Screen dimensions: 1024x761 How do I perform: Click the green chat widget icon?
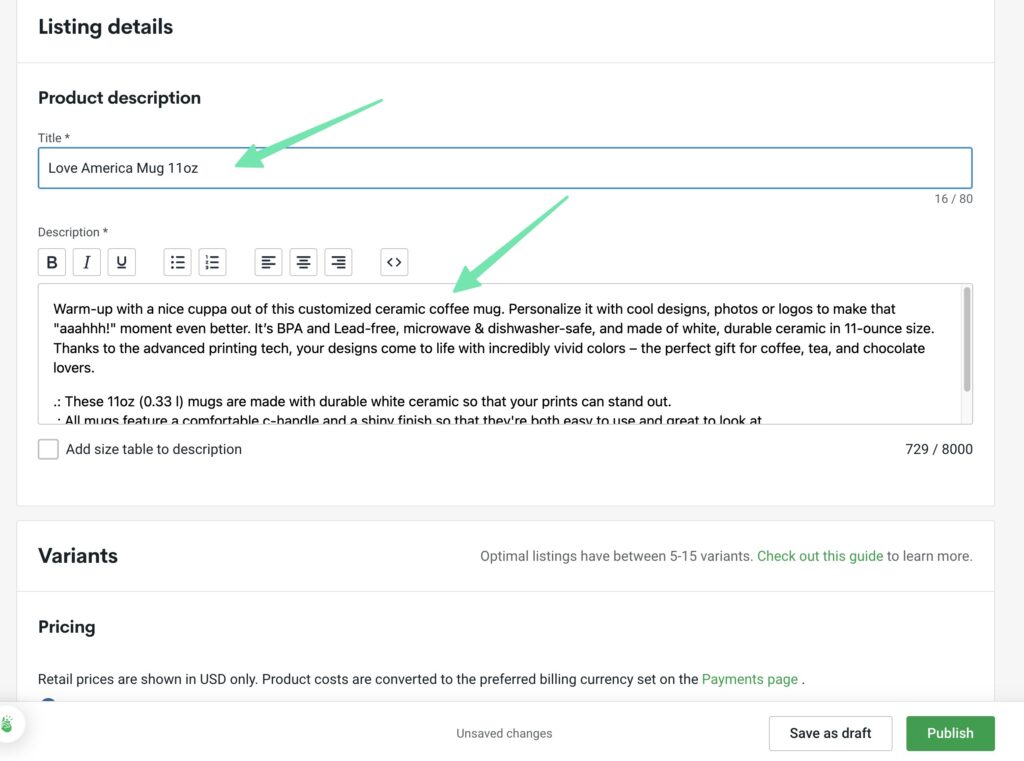(9, 723)
